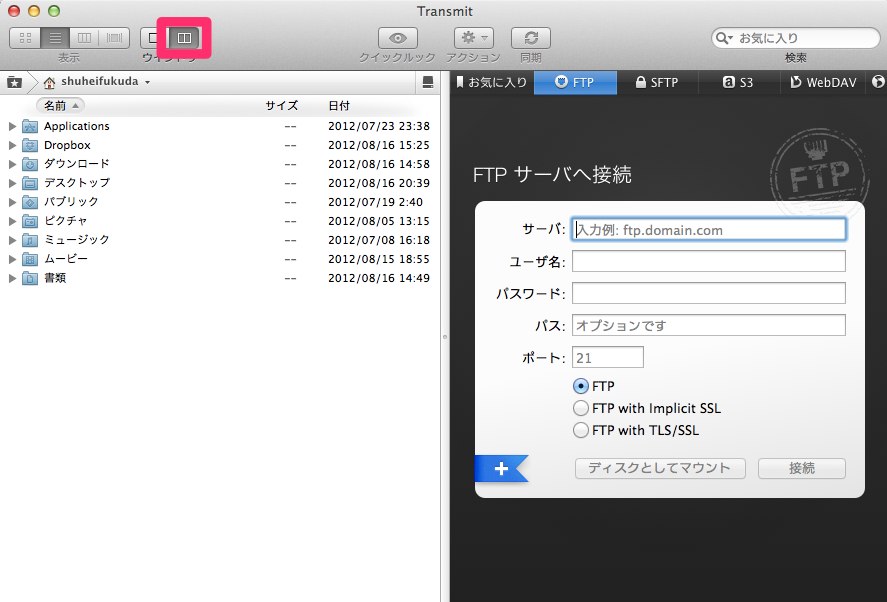This screenshot has height=602, width=887.
Task: Select the plain FTP radio button
Action: 581,386
